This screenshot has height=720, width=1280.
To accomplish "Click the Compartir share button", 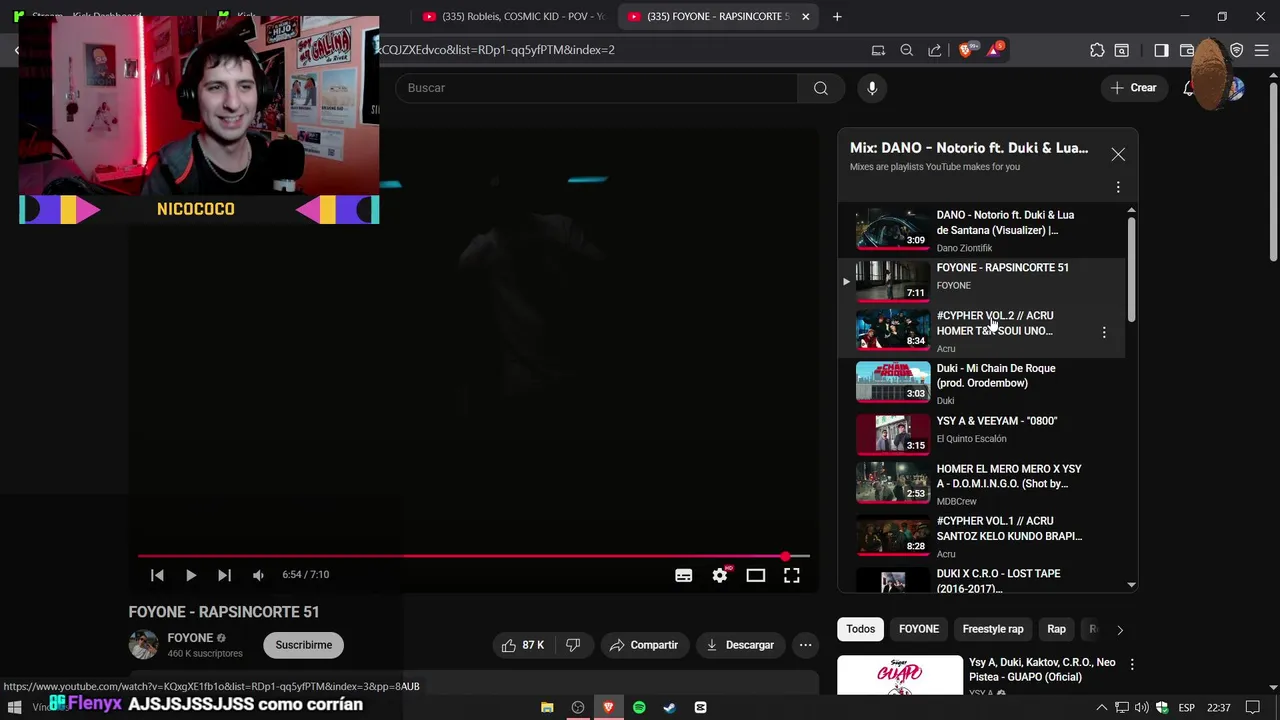I will 644,645.
